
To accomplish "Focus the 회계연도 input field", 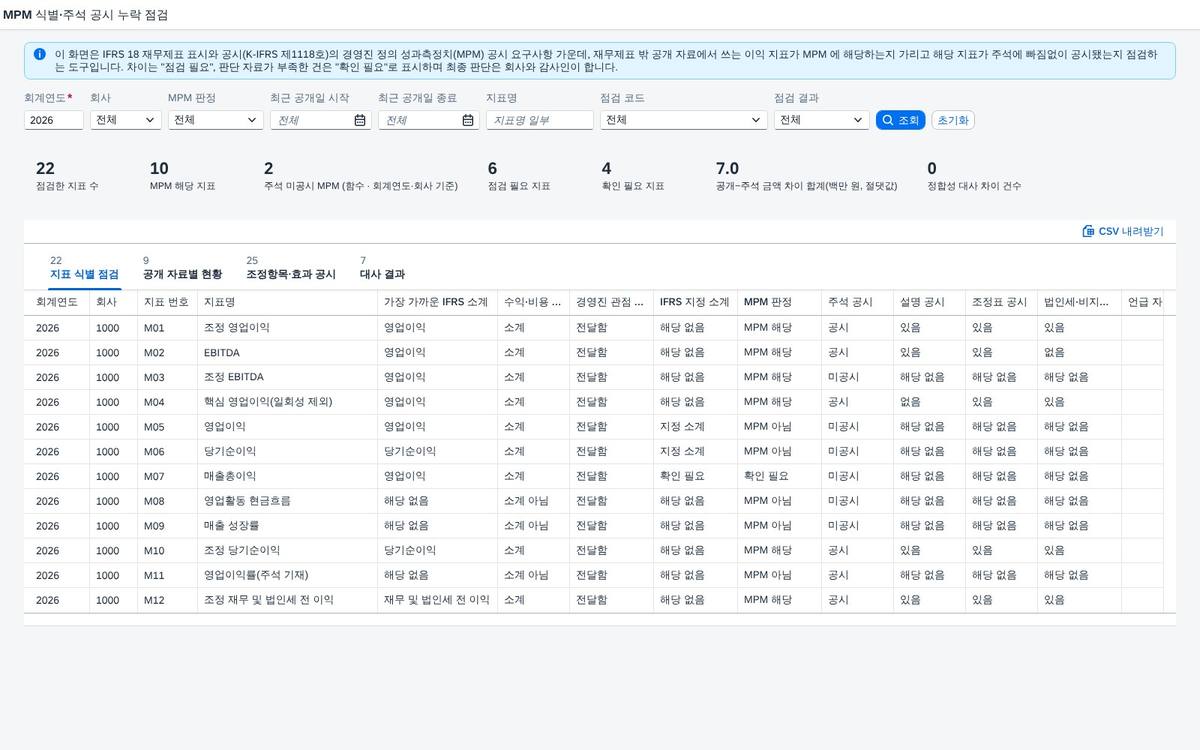I will (54, 120).
